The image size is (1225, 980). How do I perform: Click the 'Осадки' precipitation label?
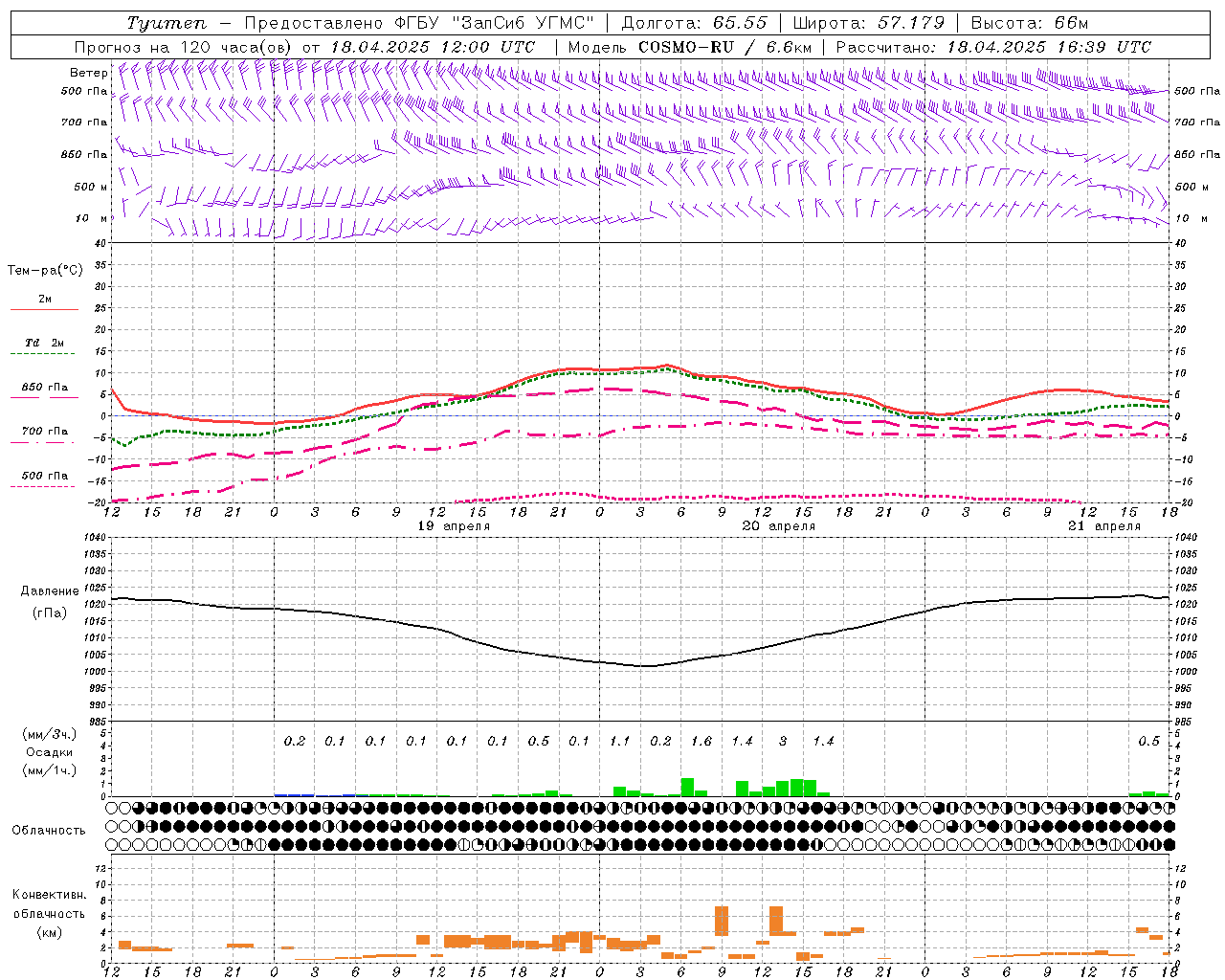click(49, 752)
